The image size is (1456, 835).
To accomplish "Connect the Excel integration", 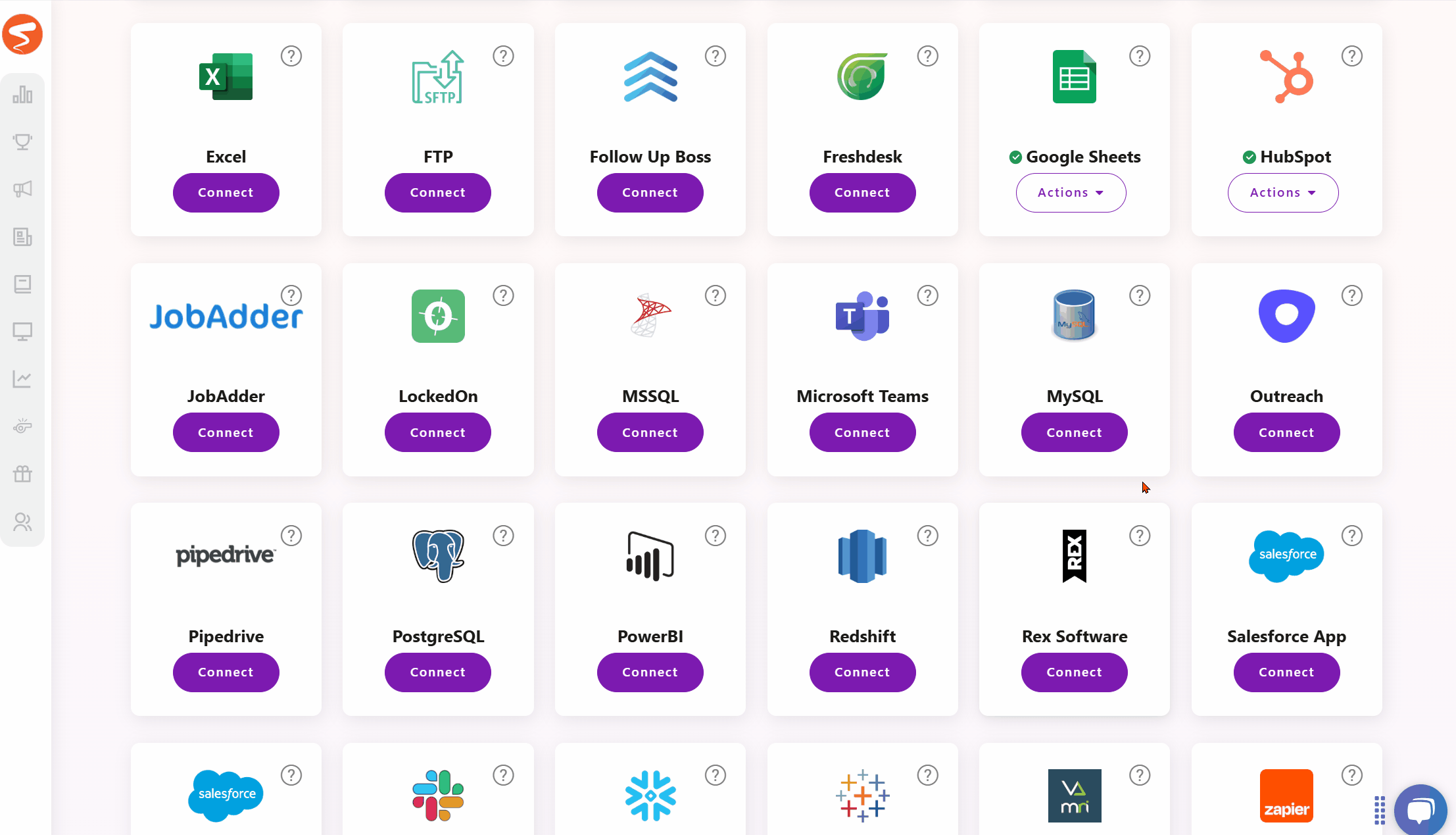I will pos(226,193).
